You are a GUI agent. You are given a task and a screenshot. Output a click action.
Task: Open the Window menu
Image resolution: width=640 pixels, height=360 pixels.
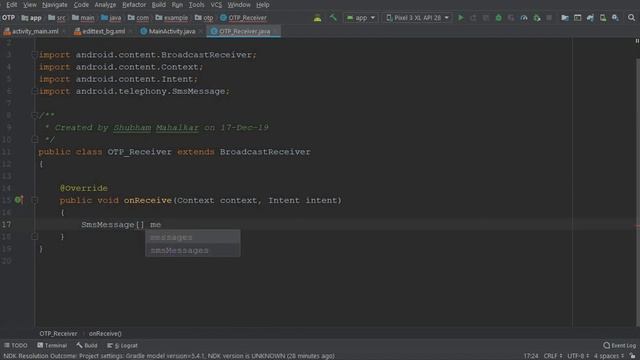pos(239,5)
